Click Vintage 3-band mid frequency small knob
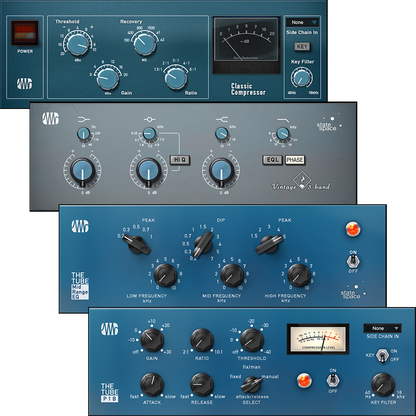The width and height of the screenshot is (416, 416). click(149, 134)
